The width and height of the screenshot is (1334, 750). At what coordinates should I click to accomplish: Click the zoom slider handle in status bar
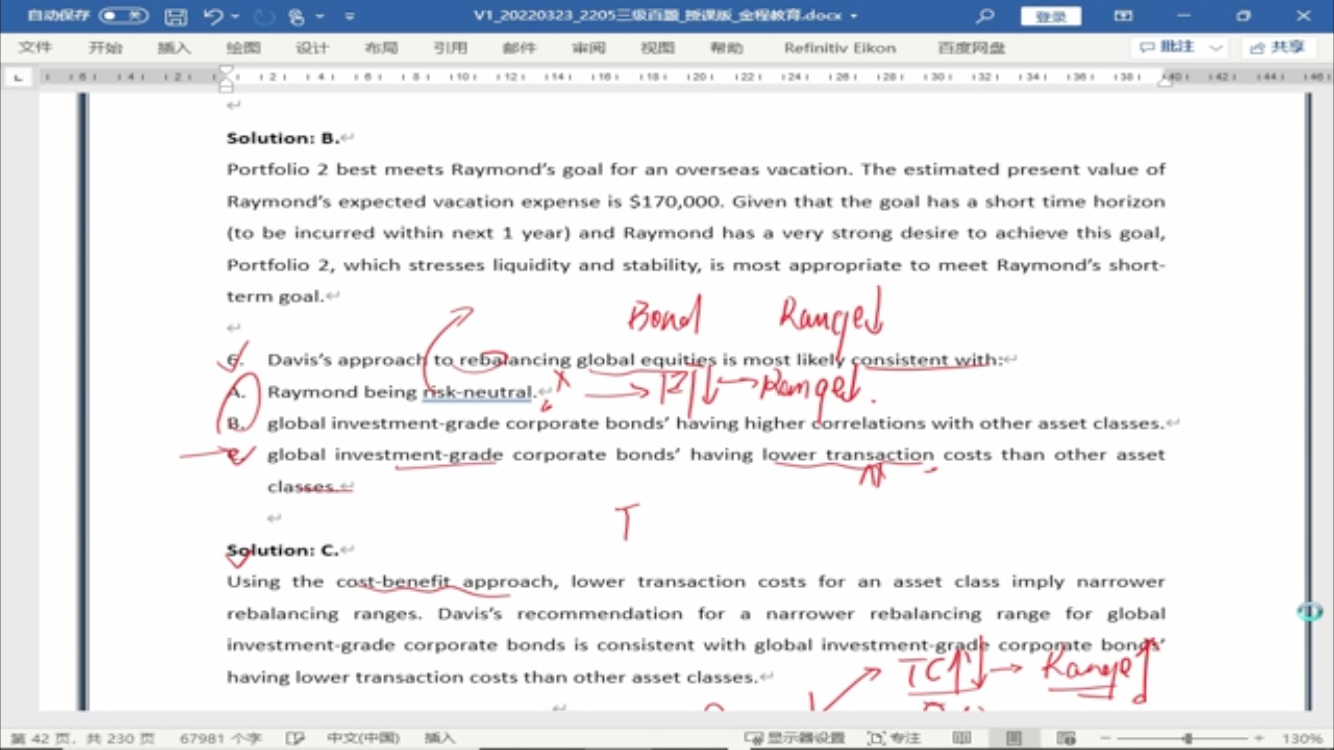point(1188,738)
